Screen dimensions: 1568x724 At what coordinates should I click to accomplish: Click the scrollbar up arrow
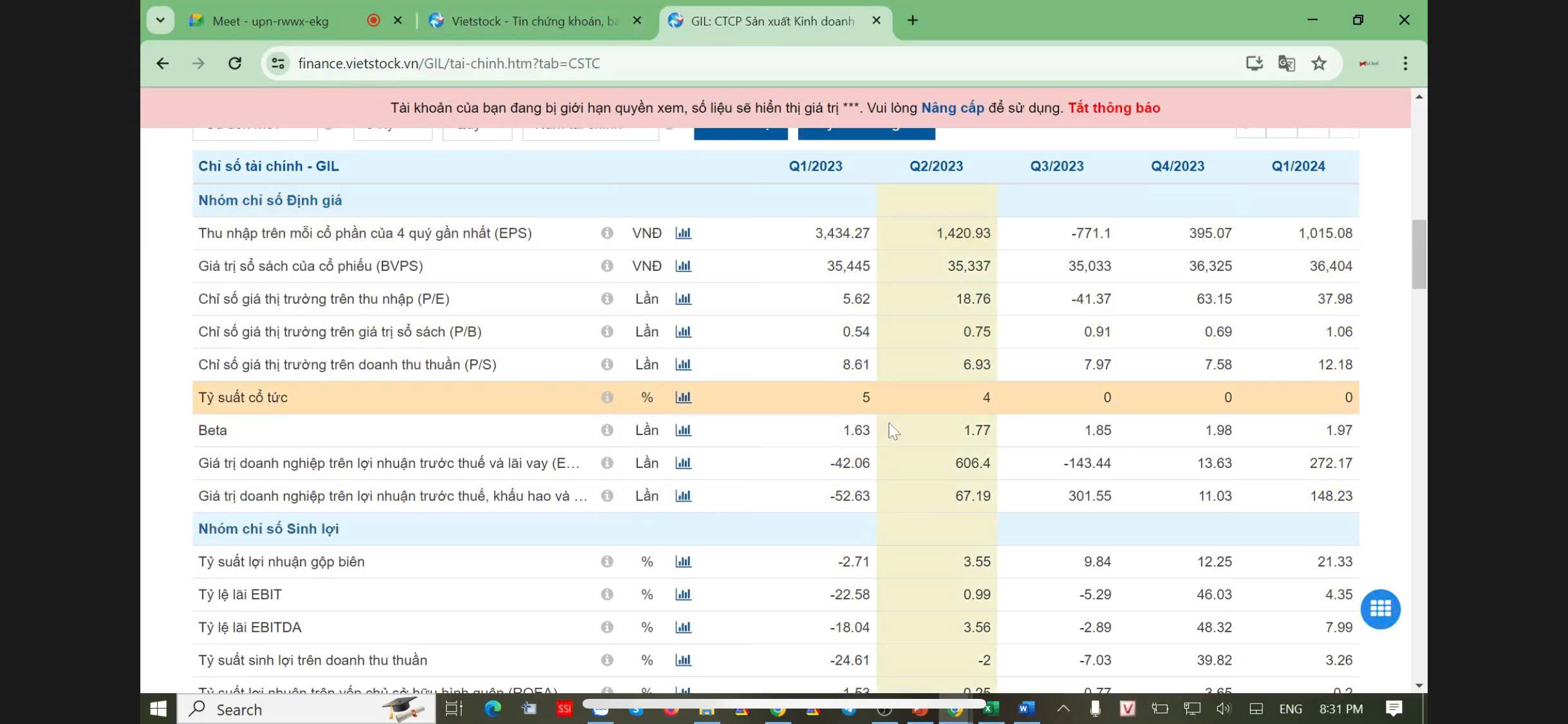coord(1419,97)
